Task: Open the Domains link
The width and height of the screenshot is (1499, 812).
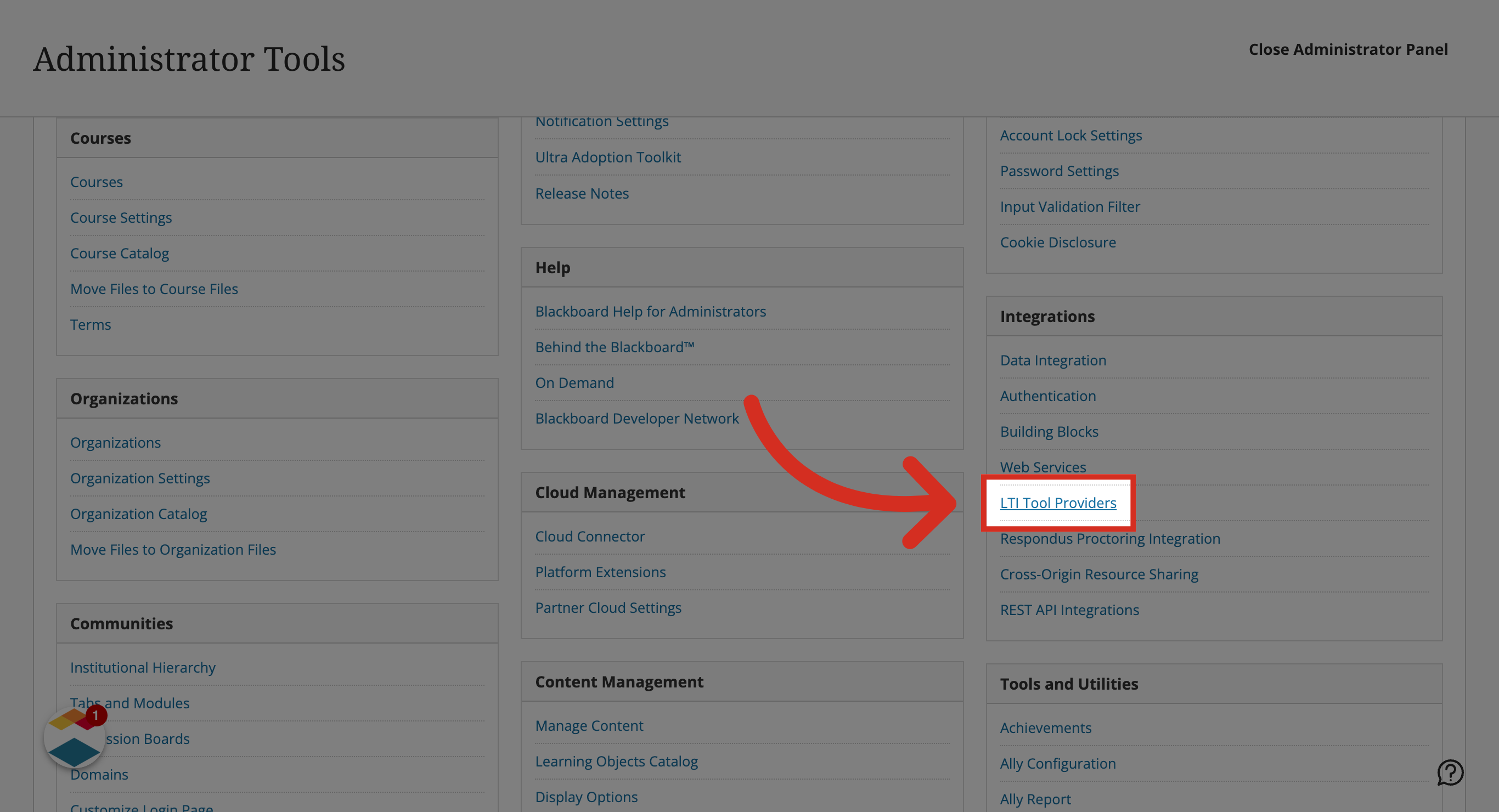Action: coord(99,775)
